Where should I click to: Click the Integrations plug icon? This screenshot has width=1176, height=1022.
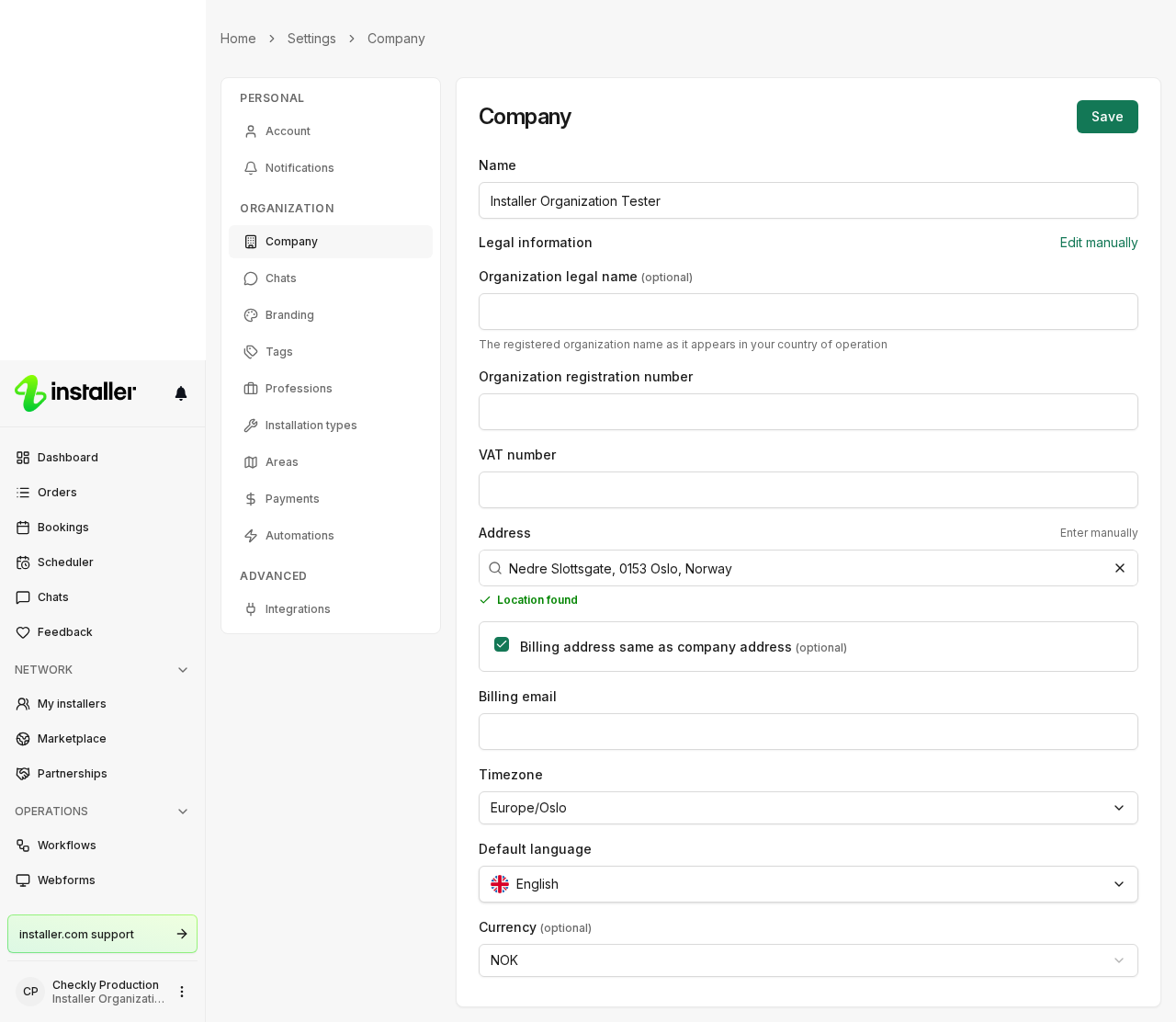(251, 609)
